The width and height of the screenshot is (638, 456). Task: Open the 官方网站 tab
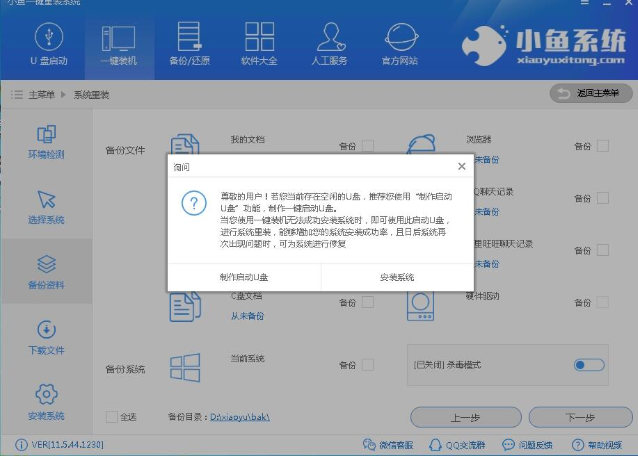[400, 45]
